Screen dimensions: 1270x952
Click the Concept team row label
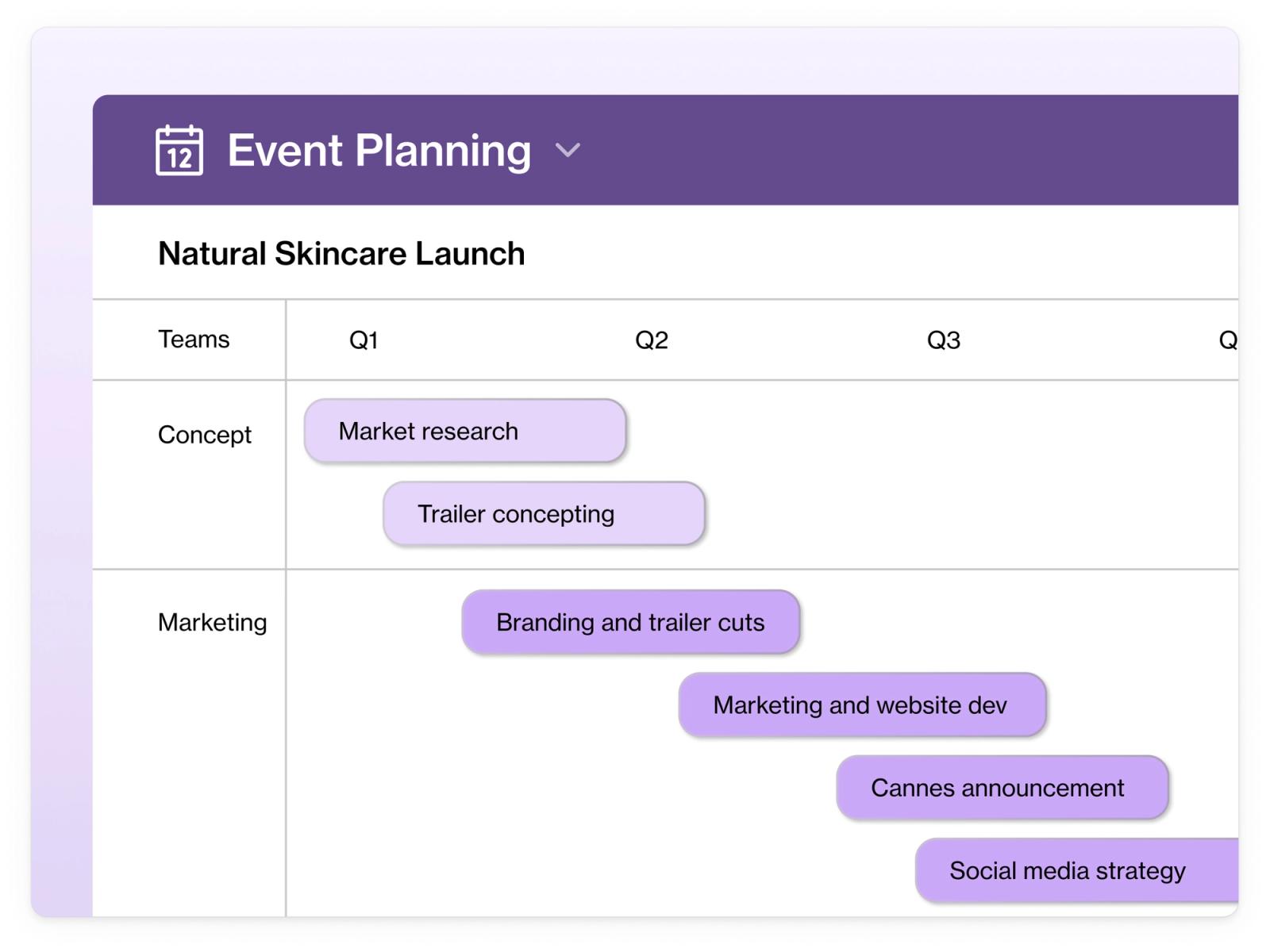(205, 435)
